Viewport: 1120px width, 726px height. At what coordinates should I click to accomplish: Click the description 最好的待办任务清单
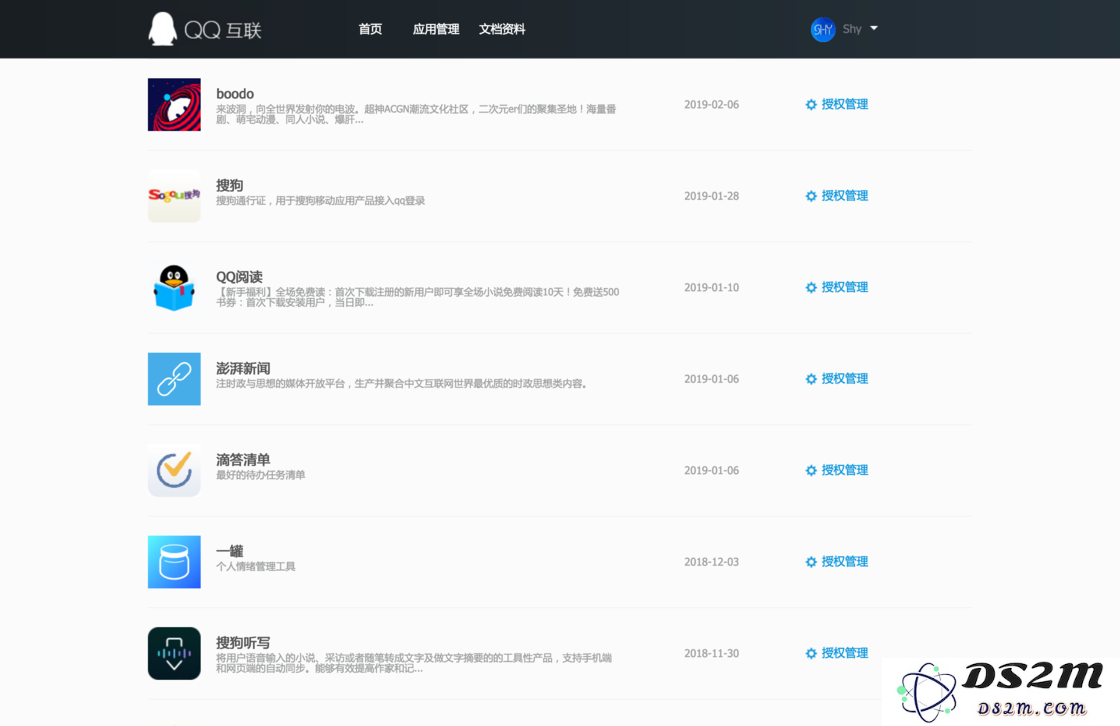coord(261,475)
